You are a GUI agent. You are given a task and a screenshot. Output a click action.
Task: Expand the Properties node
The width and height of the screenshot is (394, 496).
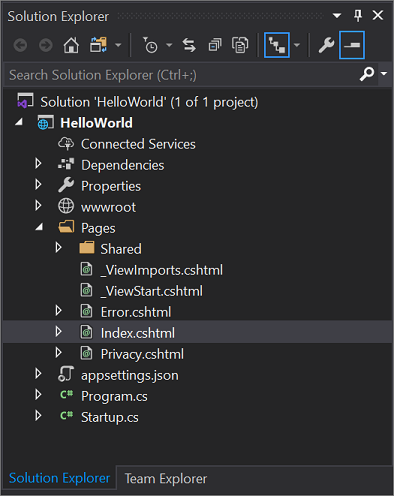[x=38, y=184]
